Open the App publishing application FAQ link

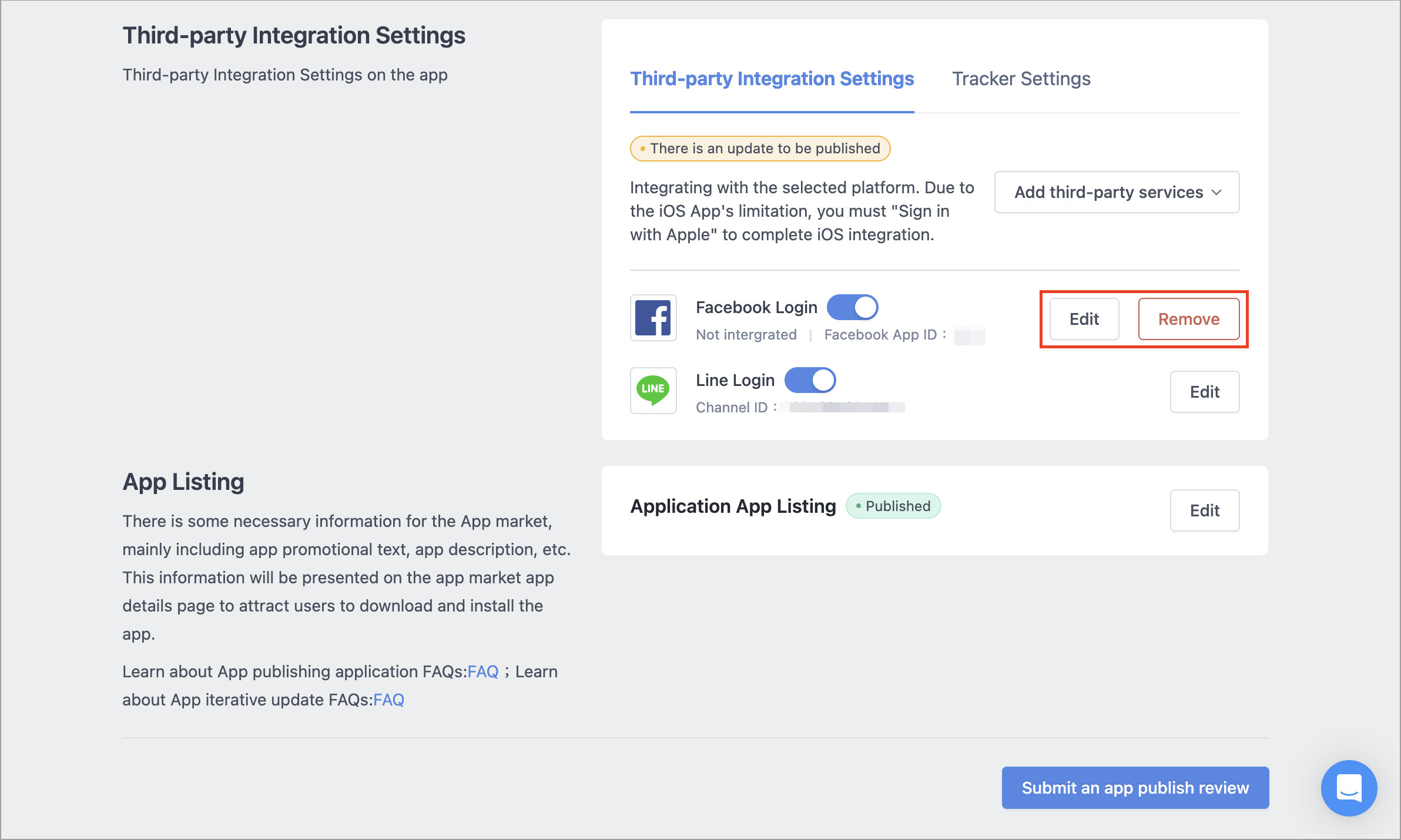tap(482, 671)
